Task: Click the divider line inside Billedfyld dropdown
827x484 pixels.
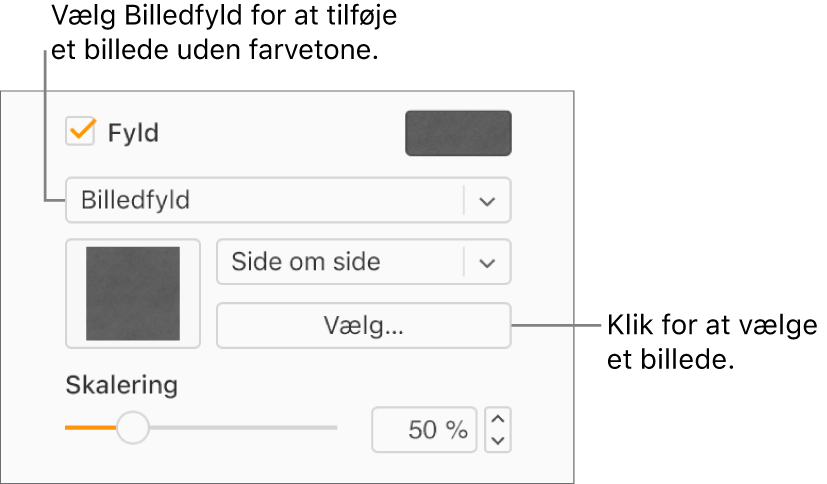Action: (464, 200)
